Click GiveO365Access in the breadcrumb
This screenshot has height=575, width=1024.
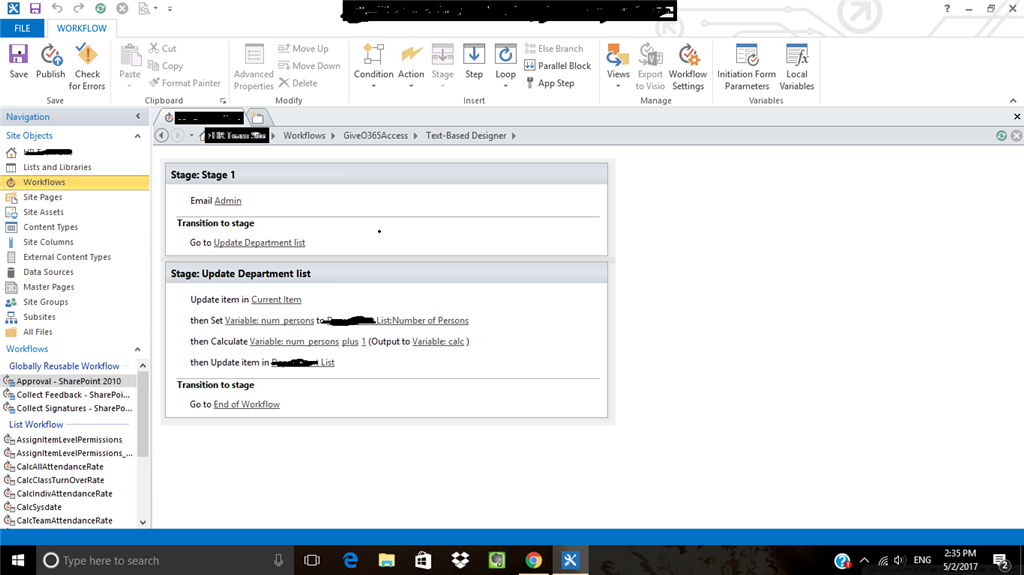(376, 135)
